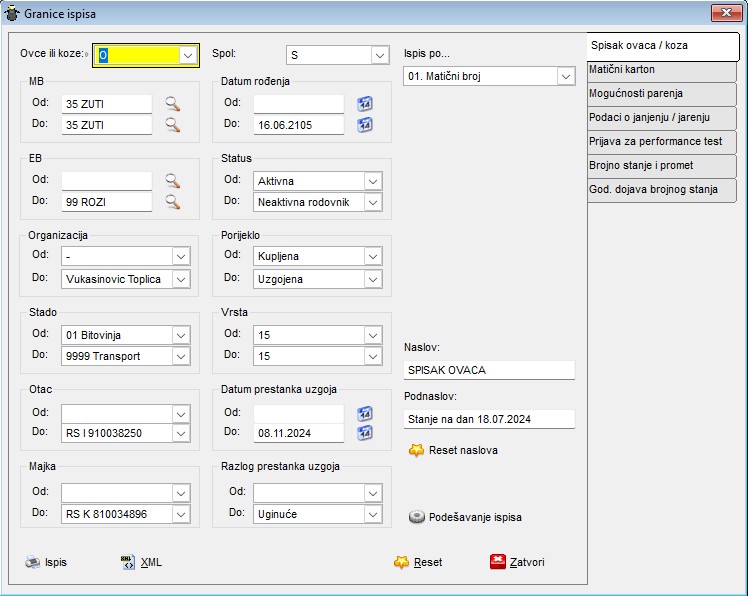Select the Mogućnosti parenja tab
748x596 pixels.
click(662, 94)
